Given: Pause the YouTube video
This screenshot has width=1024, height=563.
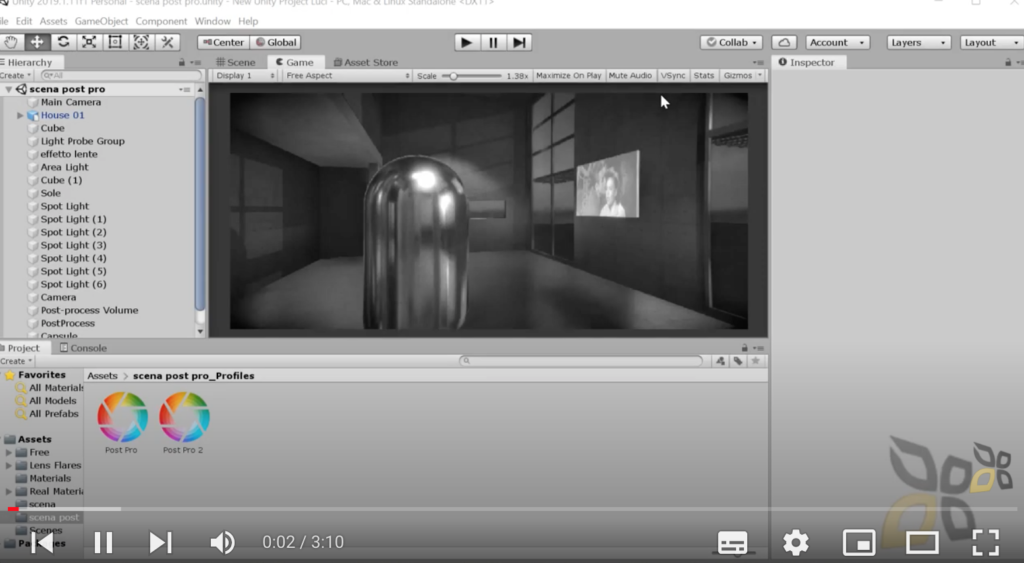Looking at the screenshot, I should click(103, 542).
